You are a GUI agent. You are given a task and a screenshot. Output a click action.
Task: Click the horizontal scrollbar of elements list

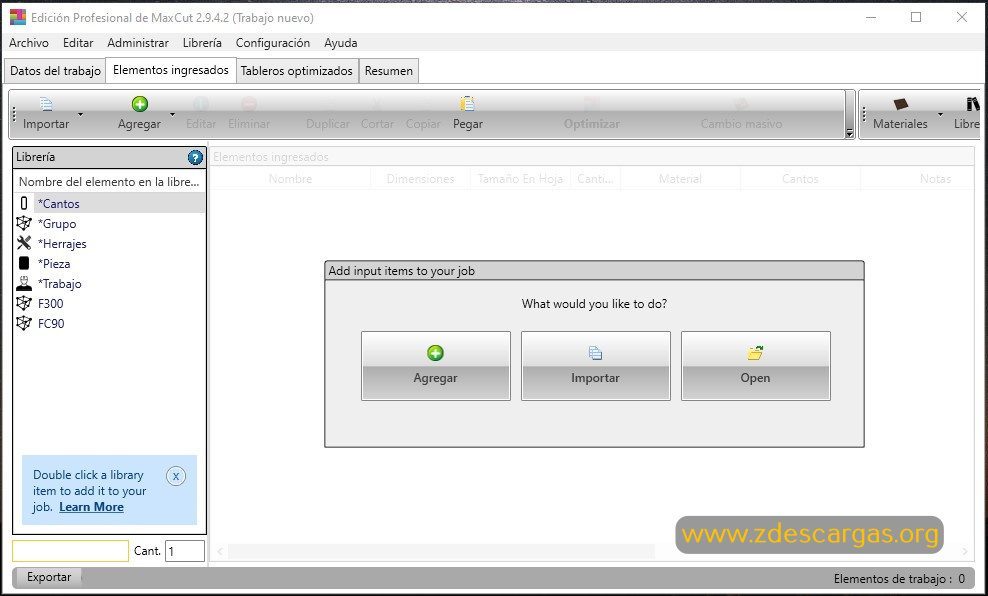441,552
